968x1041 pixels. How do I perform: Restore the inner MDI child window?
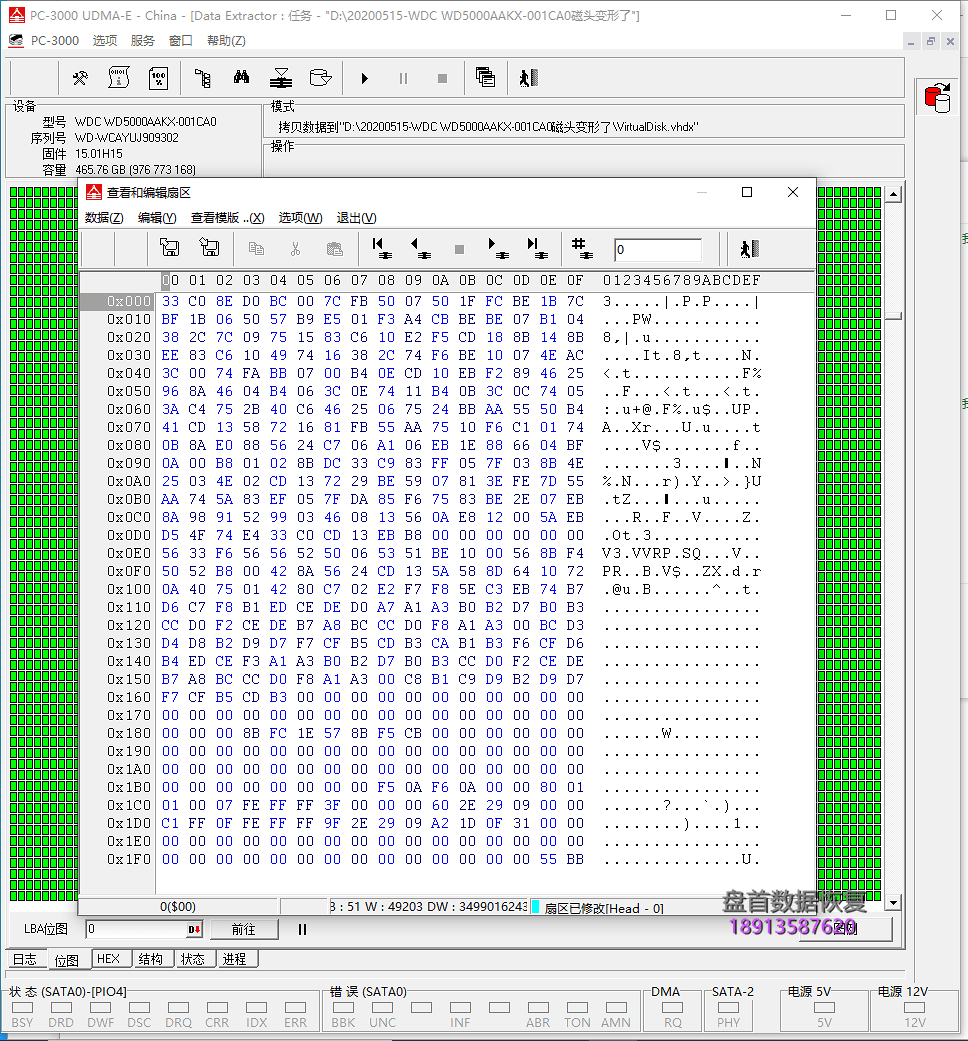(931, 41)
